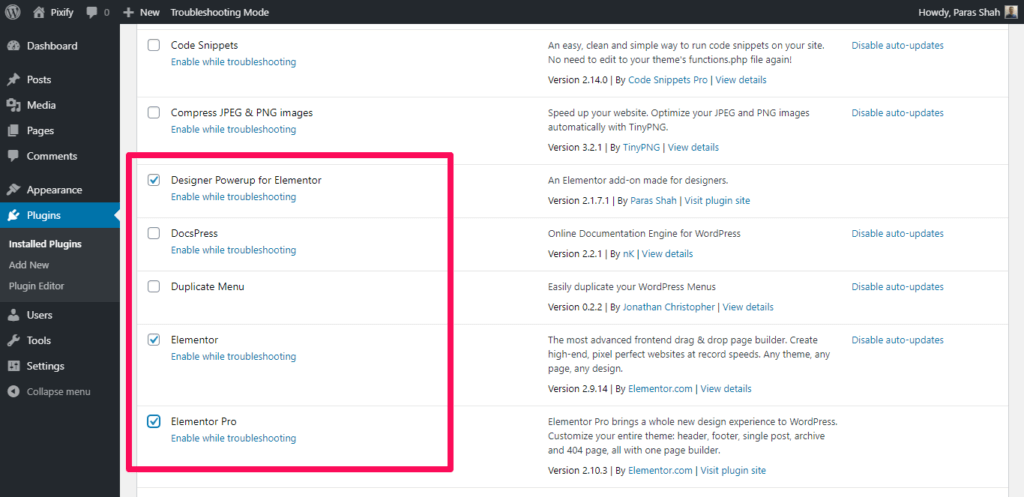Check the Compress JPEG & PNG images checkbox

pos(153,112)
